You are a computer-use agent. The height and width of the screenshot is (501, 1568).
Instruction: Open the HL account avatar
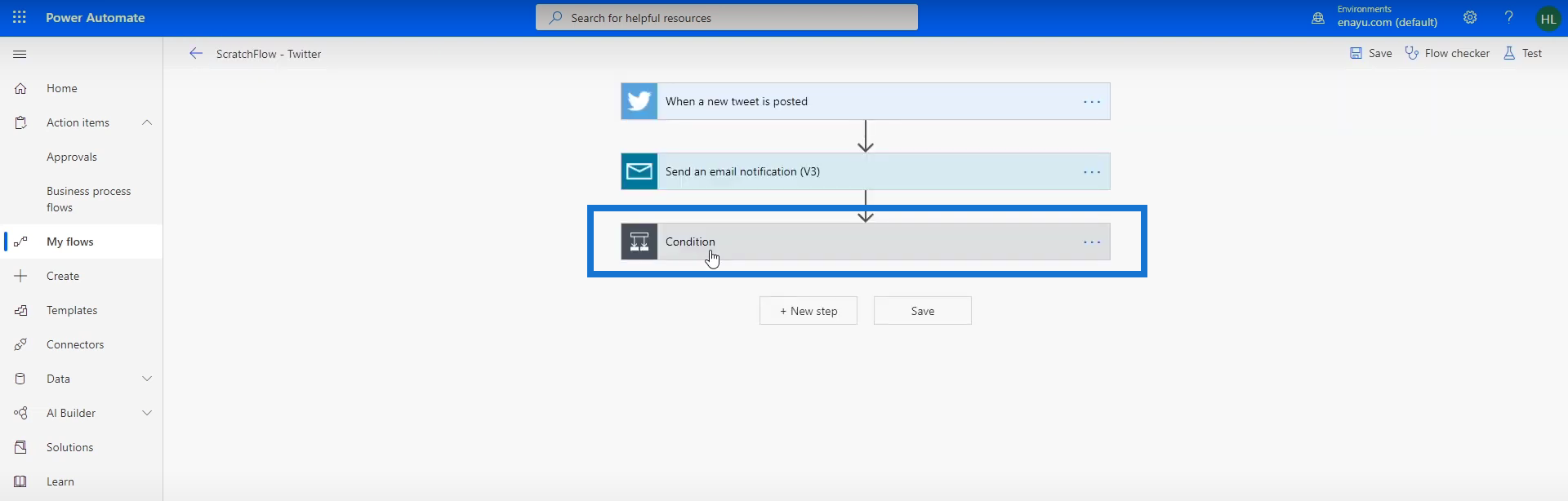tap(1548, 18)
